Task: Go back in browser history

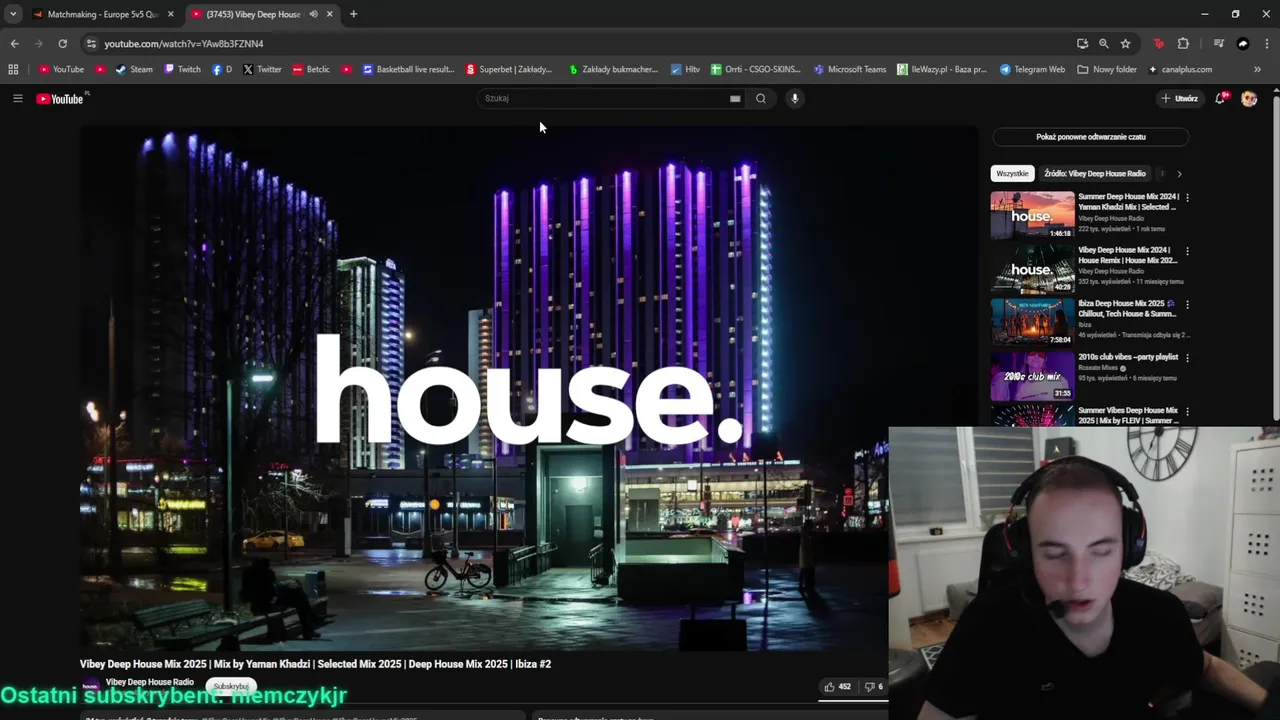Action: (x=14, y=44)
